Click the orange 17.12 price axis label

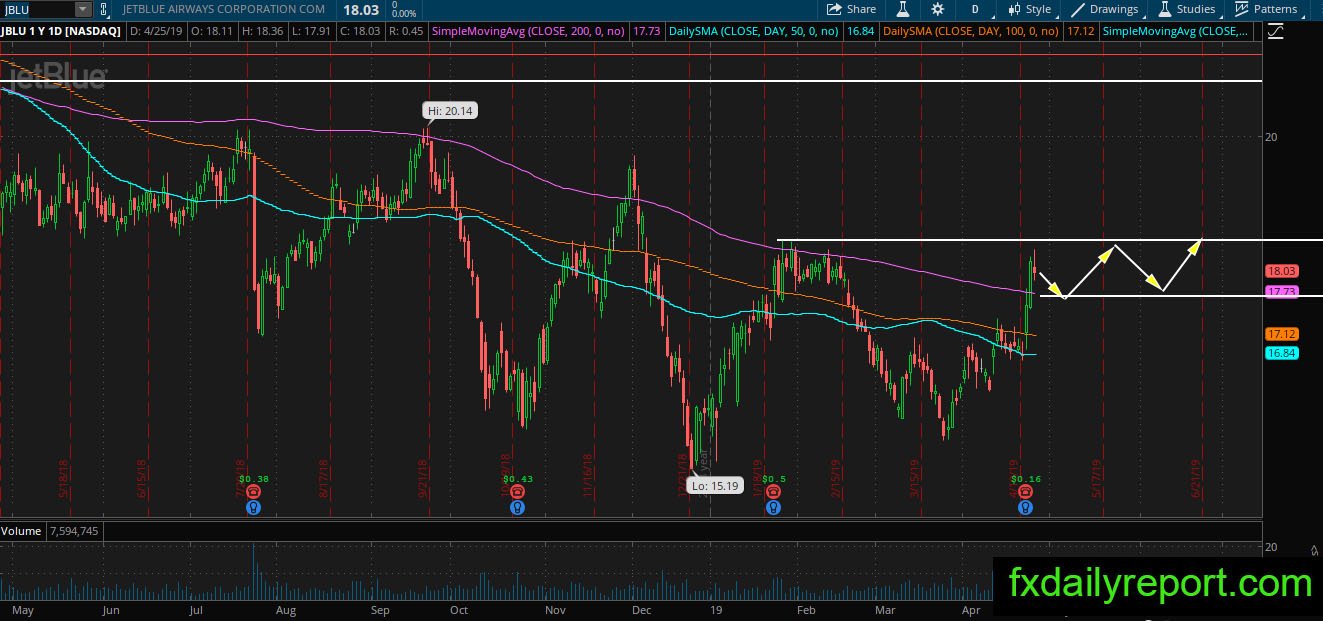[x=1281, y=333]
